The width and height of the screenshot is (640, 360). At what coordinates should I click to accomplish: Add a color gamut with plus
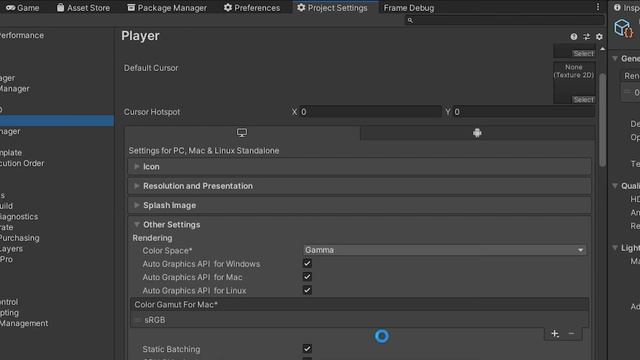click(555, 333)
